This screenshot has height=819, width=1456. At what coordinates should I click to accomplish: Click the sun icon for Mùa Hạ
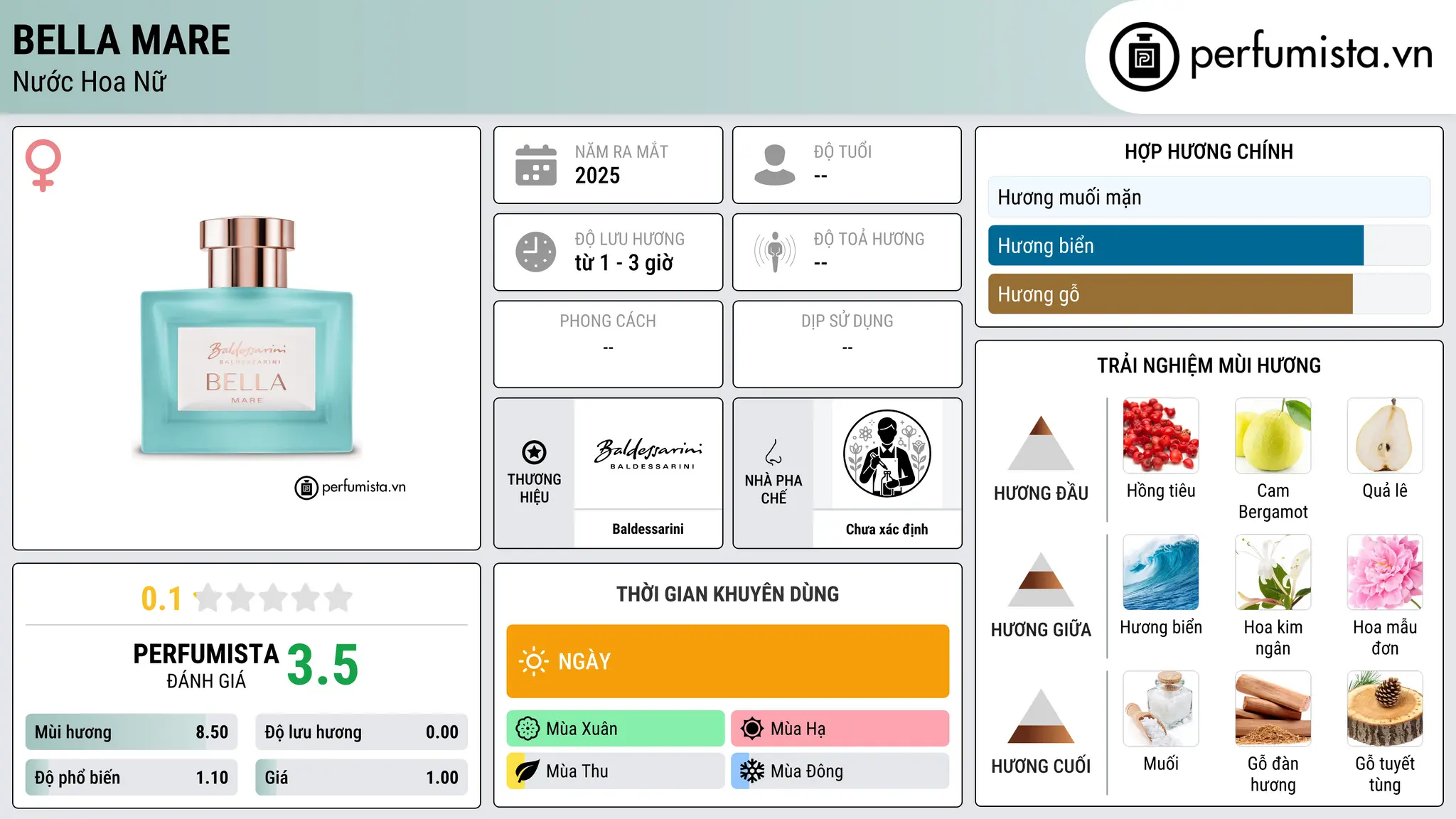pyautogui.click(x=751, y=729)
